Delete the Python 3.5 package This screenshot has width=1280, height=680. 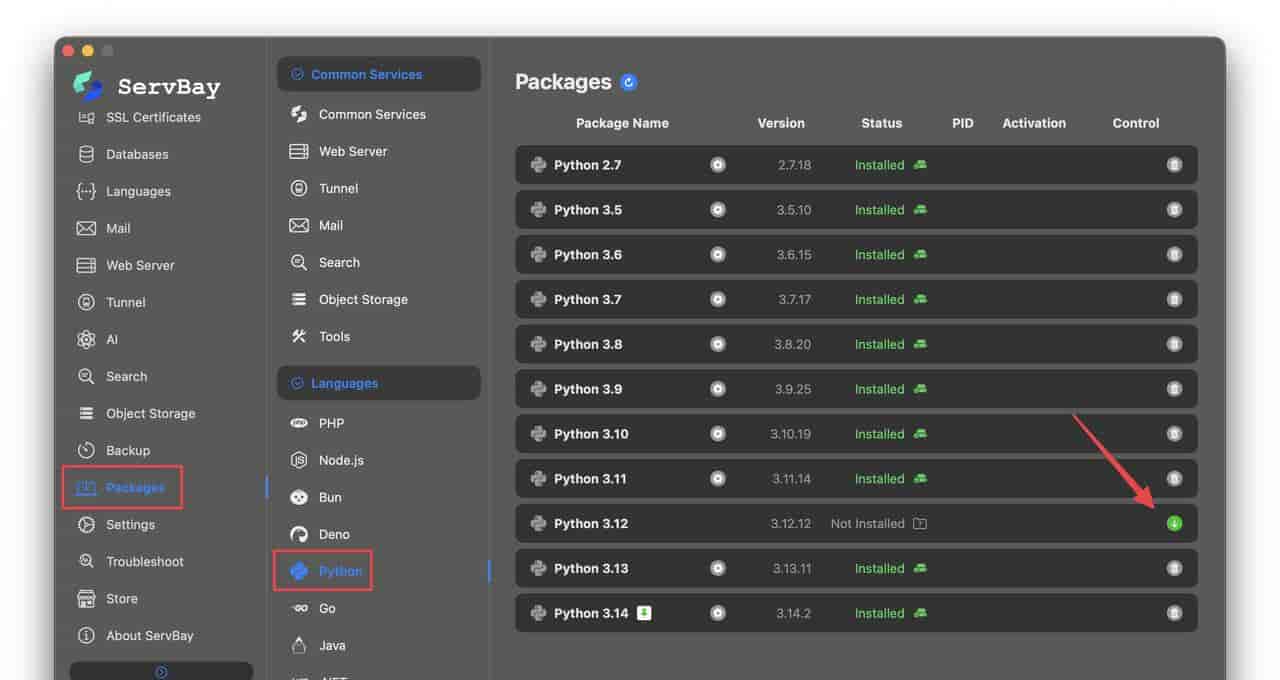pos(1174,210)
